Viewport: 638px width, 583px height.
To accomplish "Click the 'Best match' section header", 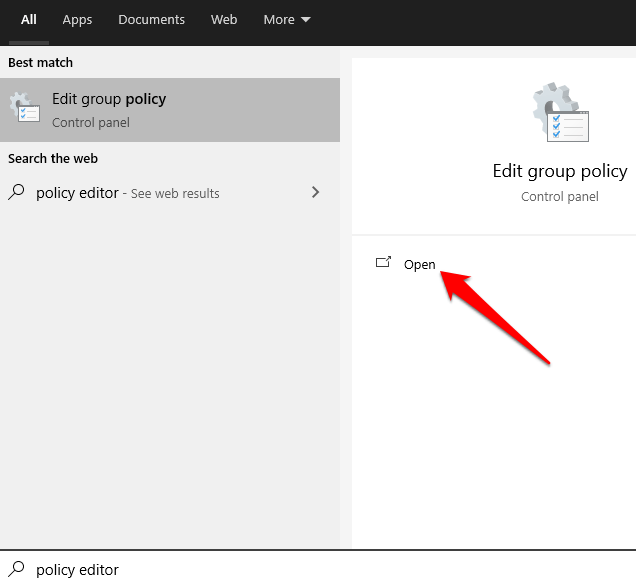I will [40, 62].
